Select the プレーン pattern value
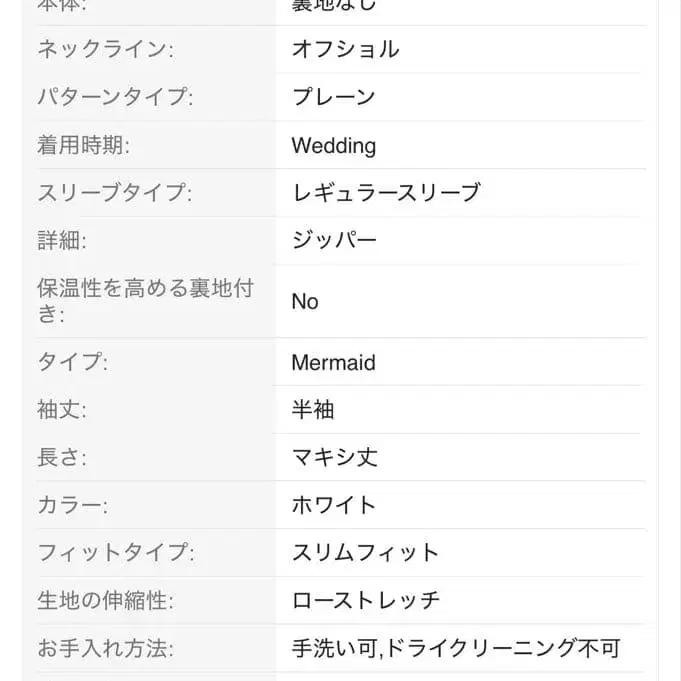The height and width of the screenshot is (681, 681). (x=333, y=97)
